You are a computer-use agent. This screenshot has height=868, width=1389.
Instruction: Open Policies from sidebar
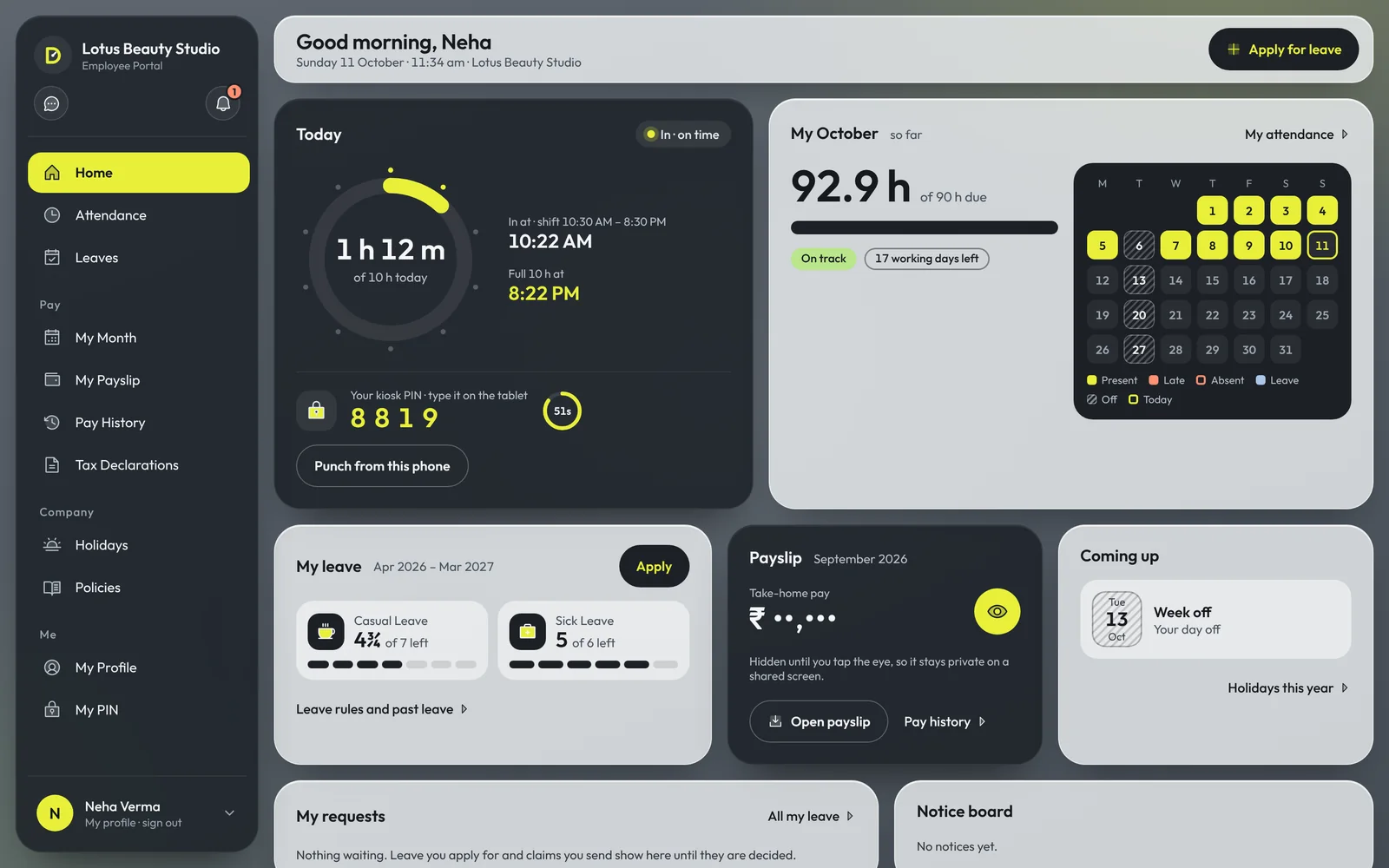tap(139, 588)
